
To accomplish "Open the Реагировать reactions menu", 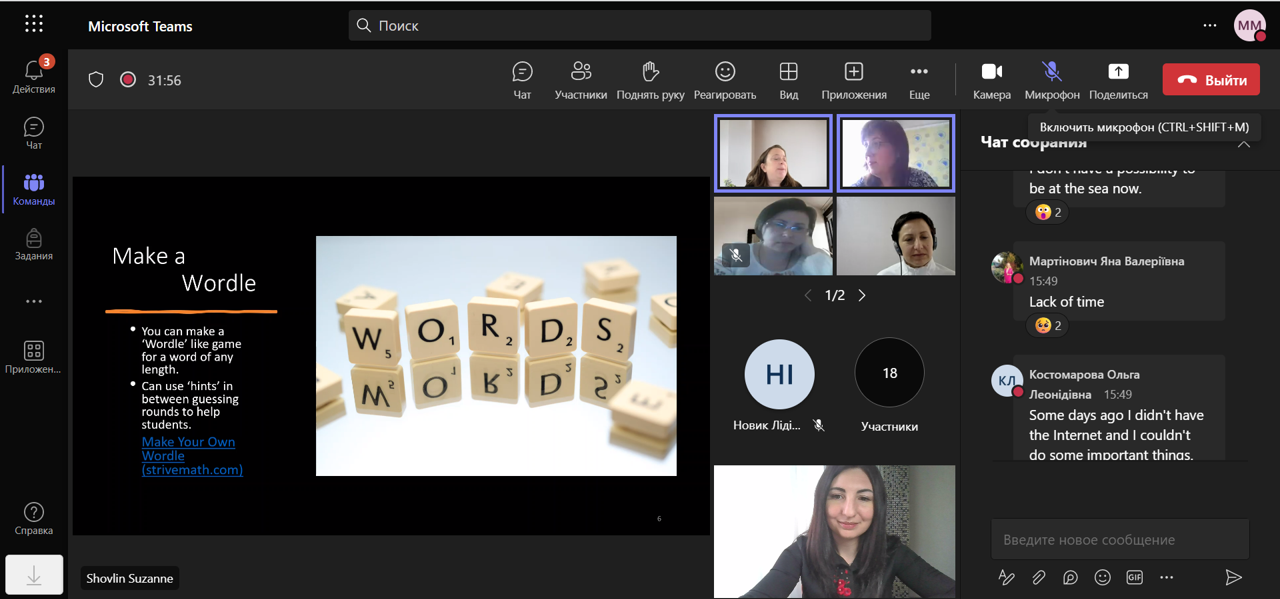I will 725,80.
